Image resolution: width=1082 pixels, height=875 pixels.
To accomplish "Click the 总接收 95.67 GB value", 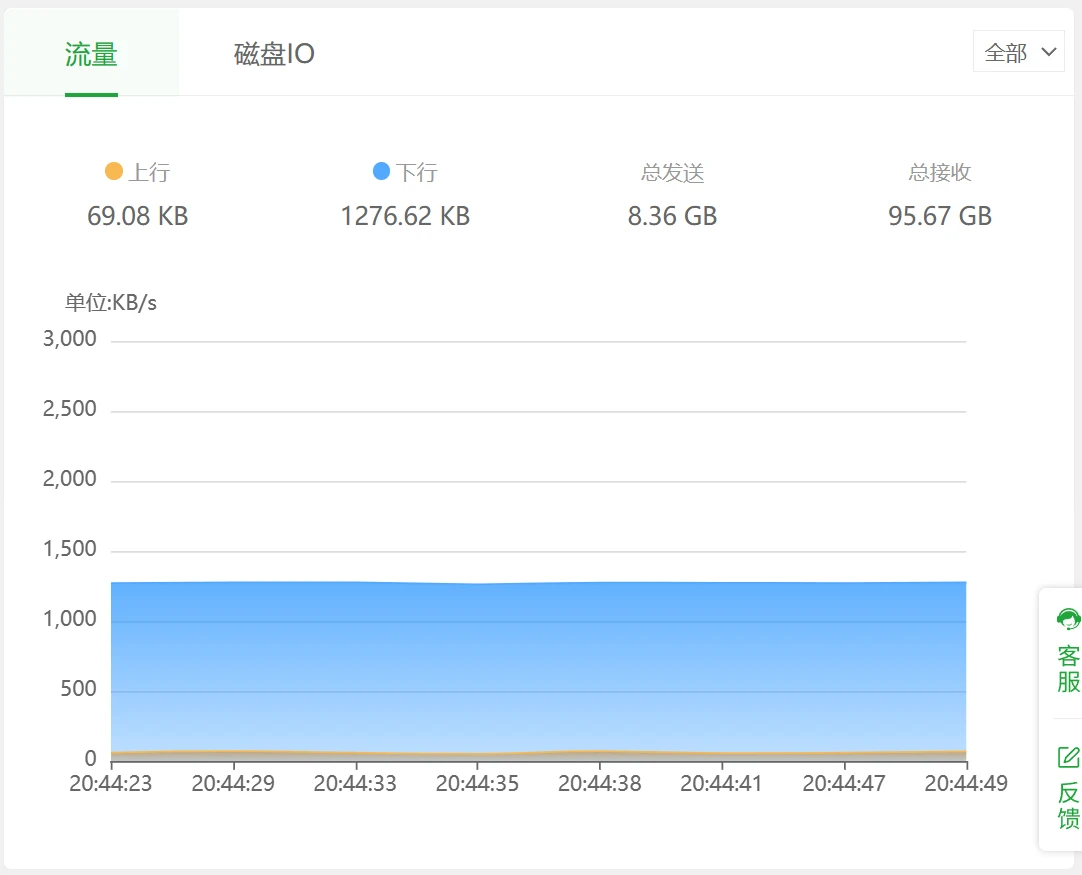I will tap(940, 216).
